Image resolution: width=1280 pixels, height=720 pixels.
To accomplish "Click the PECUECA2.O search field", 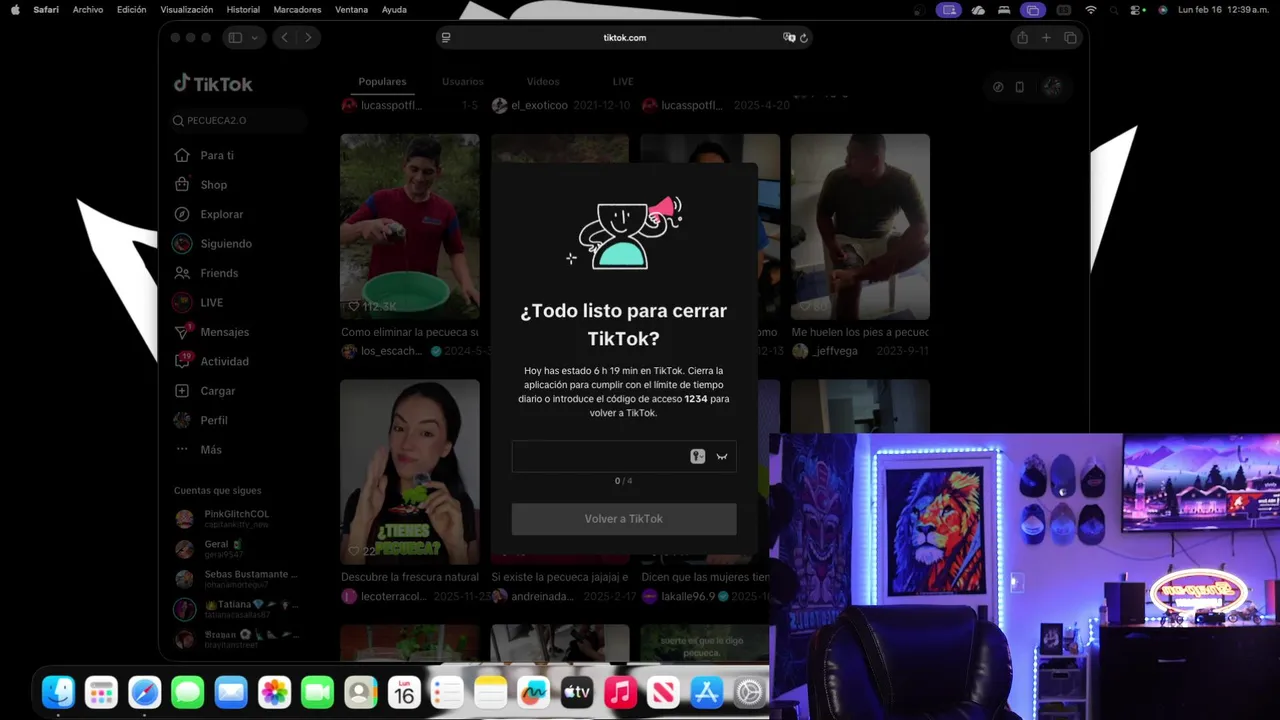I will [x=238, y=121].
